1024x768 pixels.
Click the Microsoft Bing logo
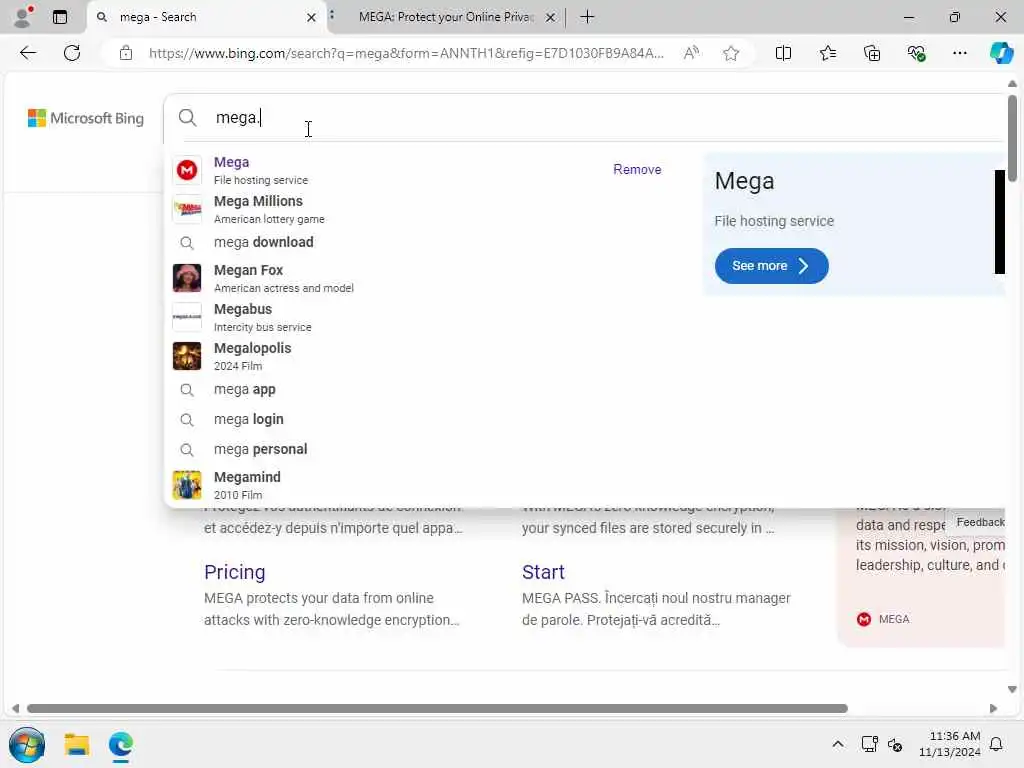click(86, 118)
